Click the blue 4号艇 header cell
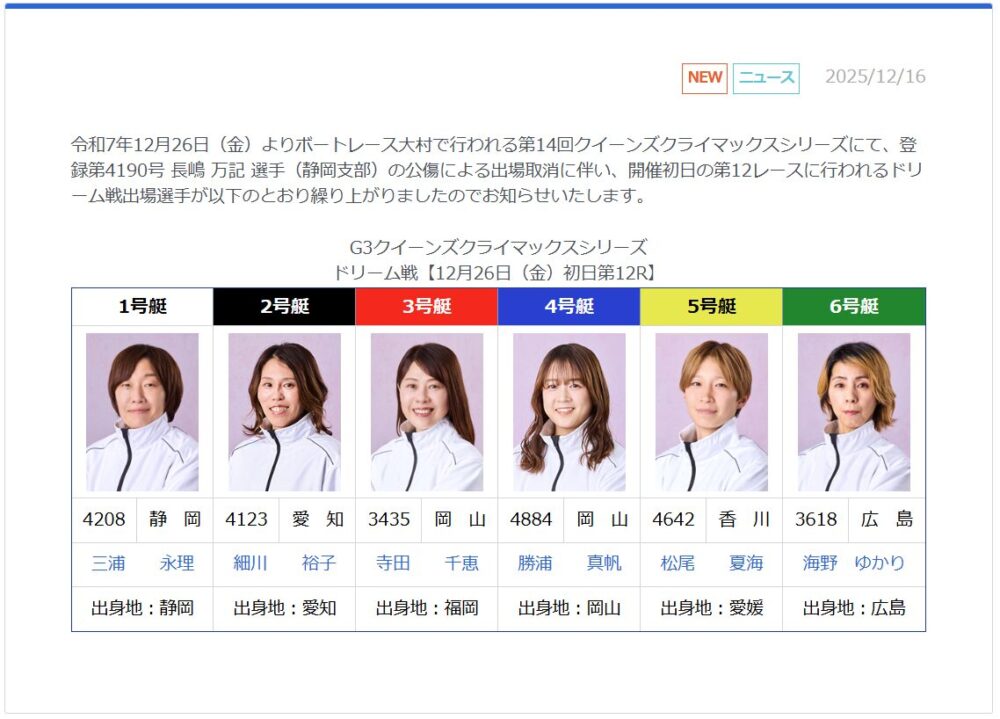 coord(569,307)
